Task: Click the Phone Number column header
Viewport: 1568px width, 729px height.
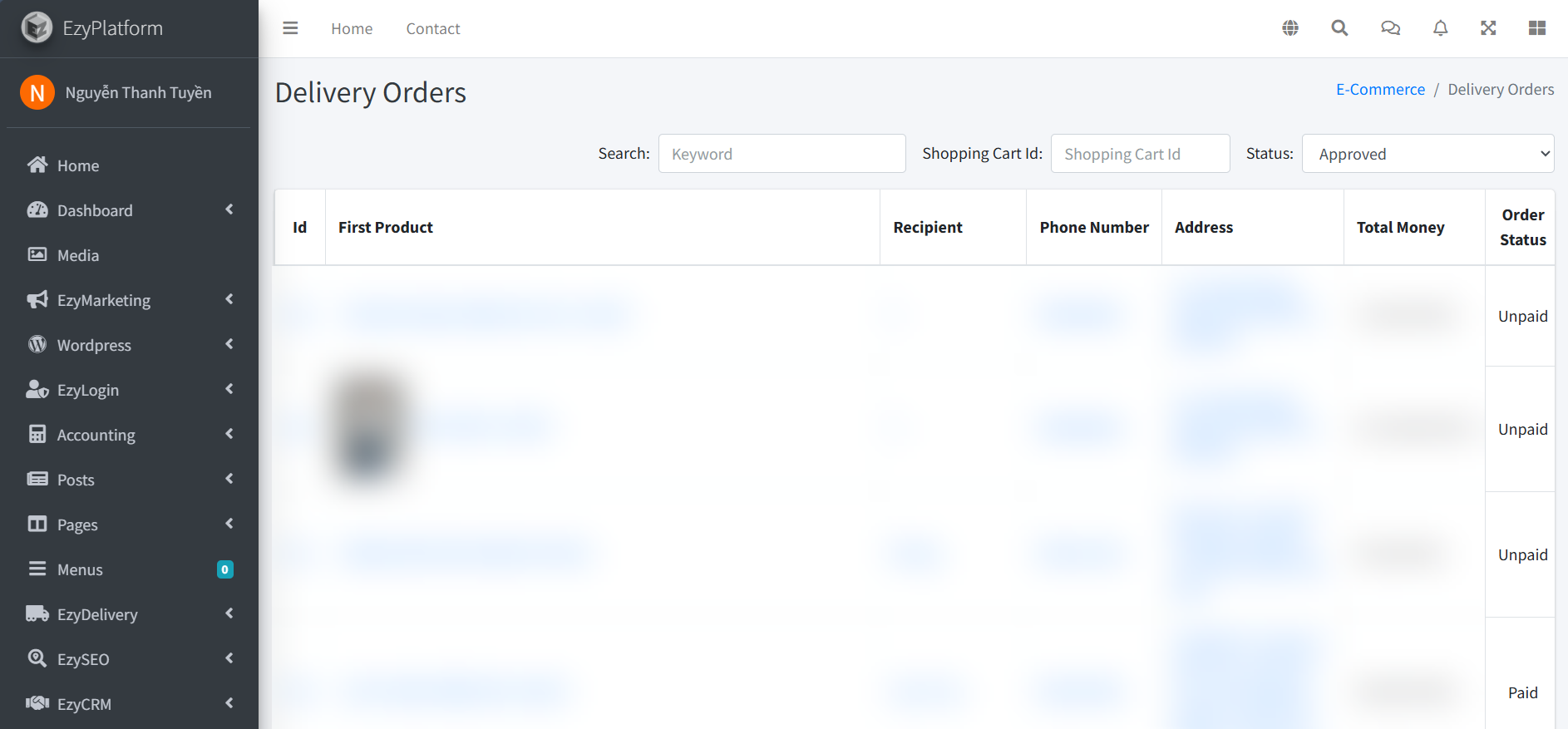Action: point(1094,228)
